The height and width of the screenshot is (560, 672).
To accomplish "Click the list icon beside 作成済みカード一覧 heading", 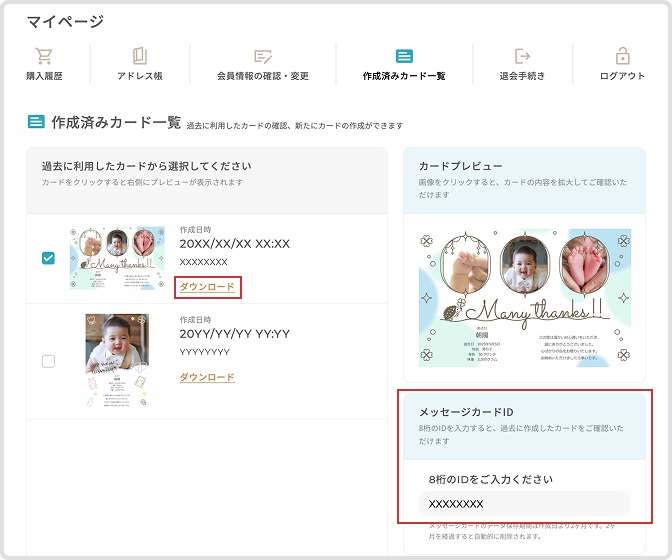I will (36, 122).
